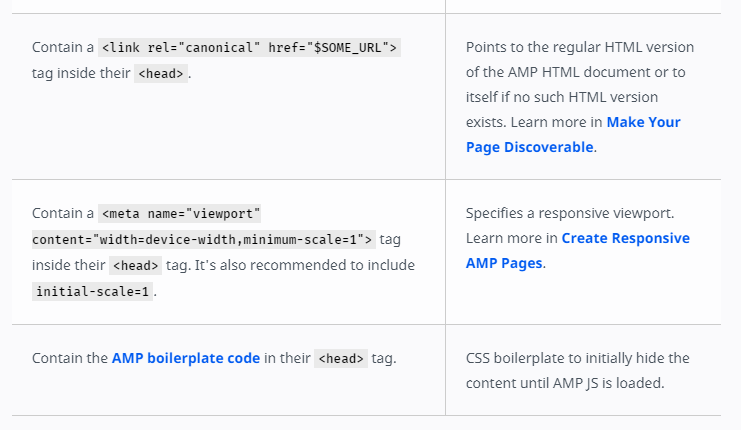Click the link rel="canonical" code snippet
741x430 pixels.
click(x=249, y=47)
